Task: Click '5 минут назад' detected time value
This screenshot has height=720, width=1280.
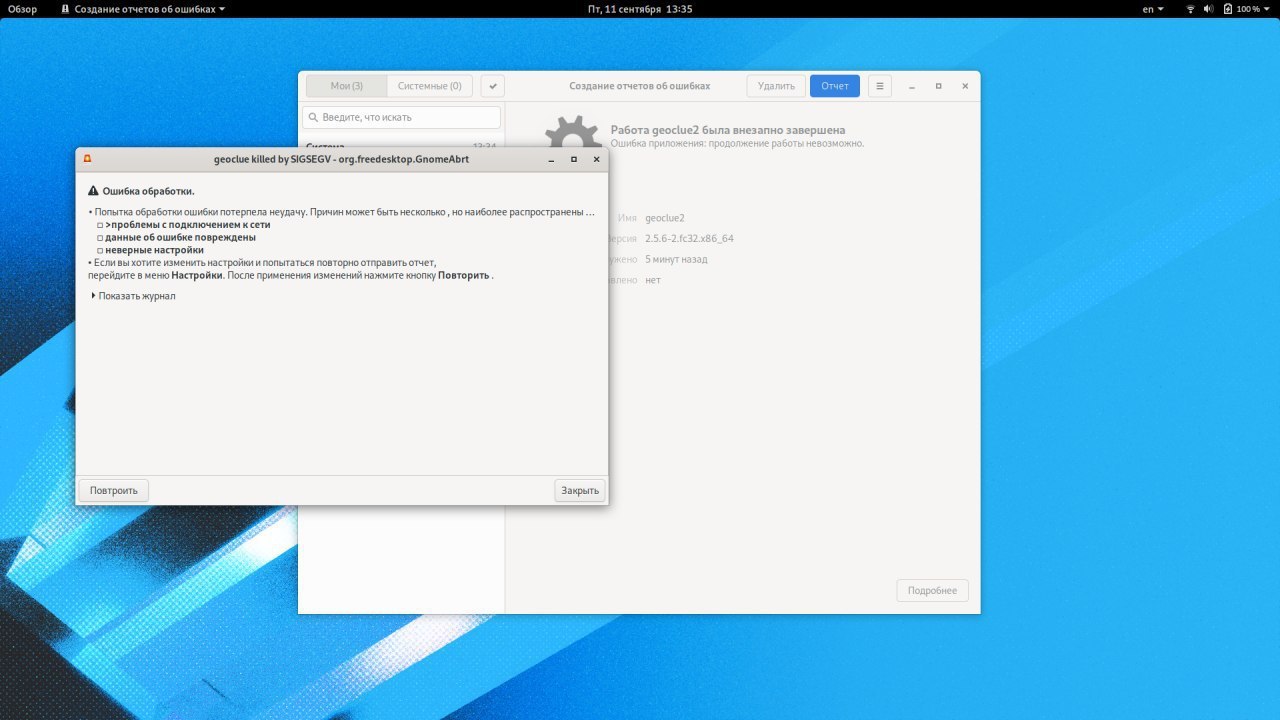Action: coord(676,259)
